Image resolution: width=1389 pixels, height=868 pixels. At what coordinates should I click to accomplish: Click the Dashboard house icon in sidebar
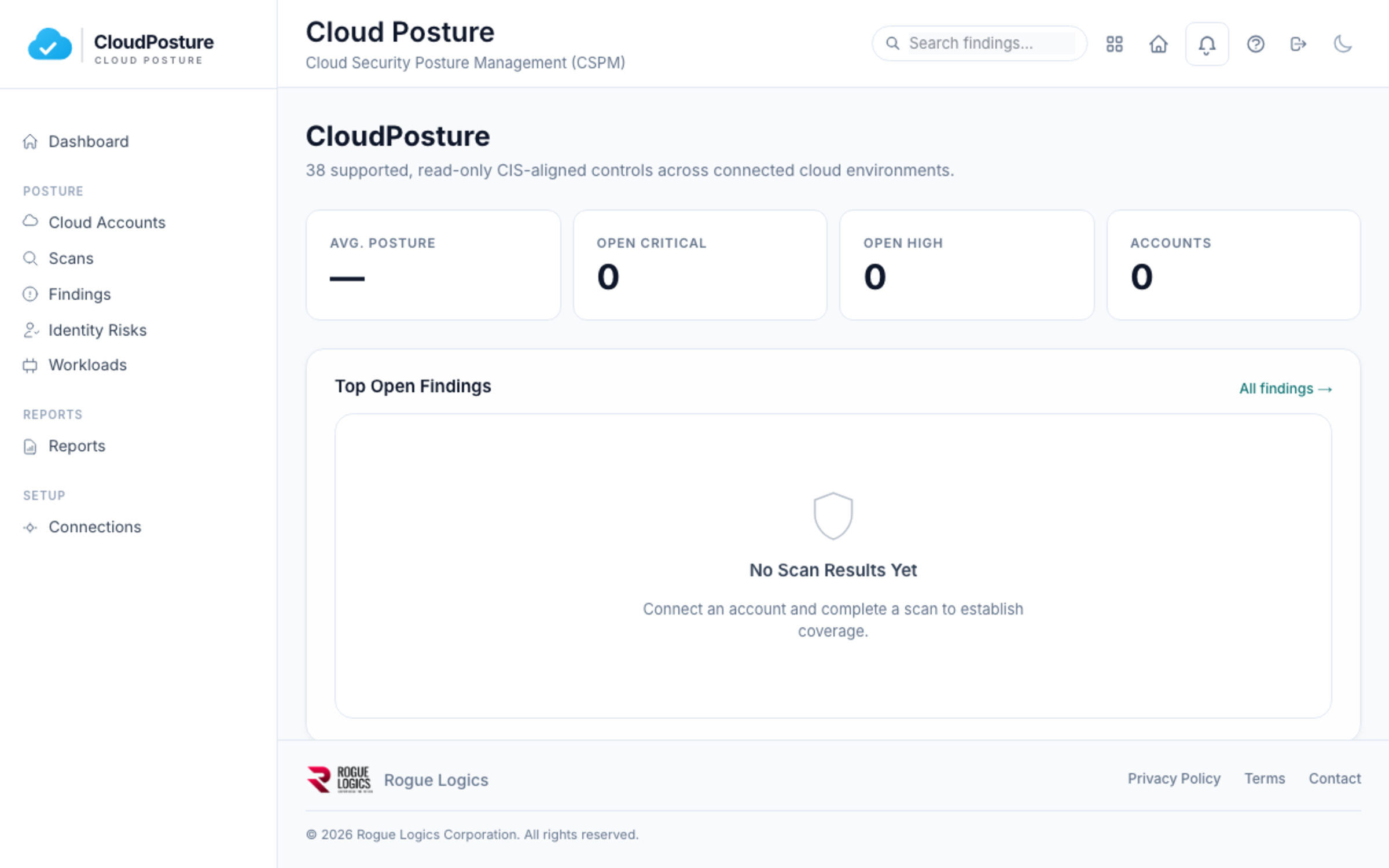click(30, 142)
